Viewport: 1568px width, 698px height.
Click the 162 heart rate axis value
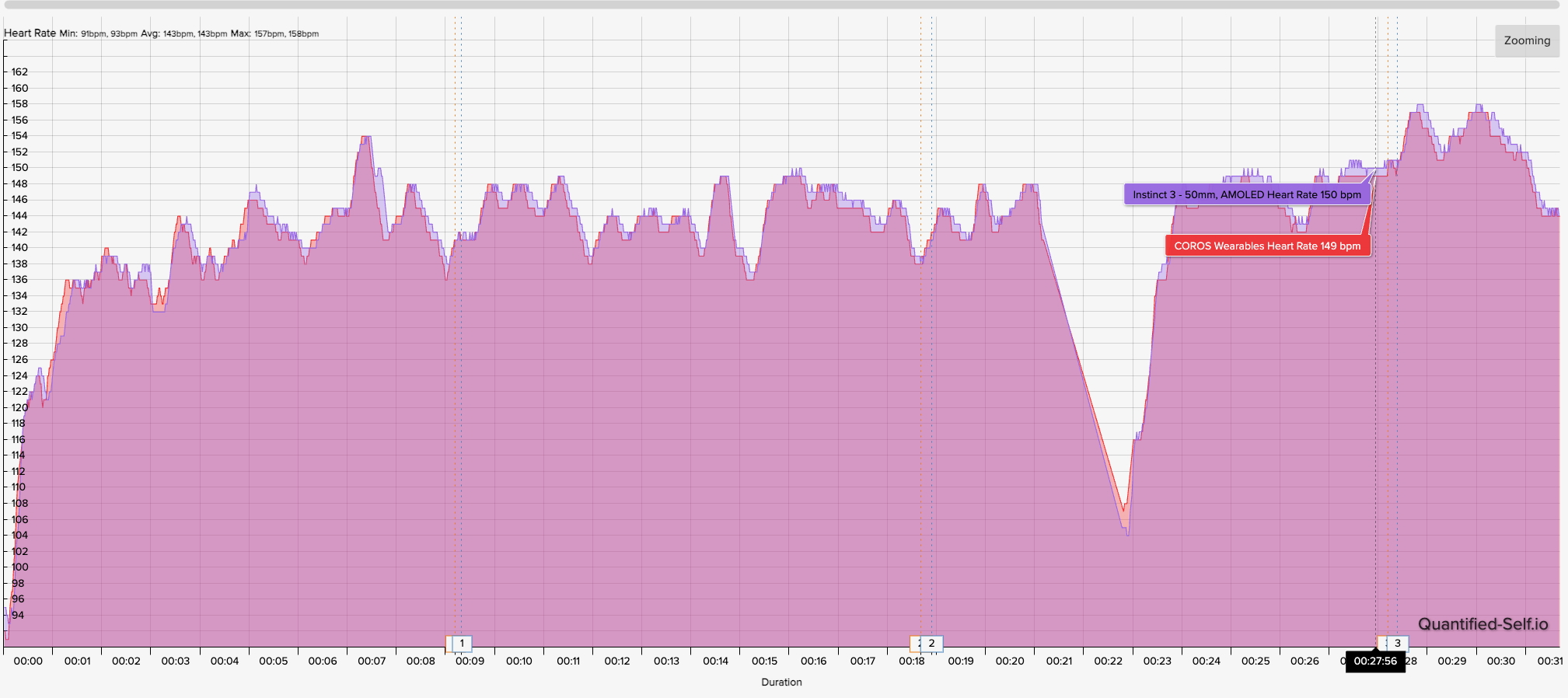coord(19,72)
